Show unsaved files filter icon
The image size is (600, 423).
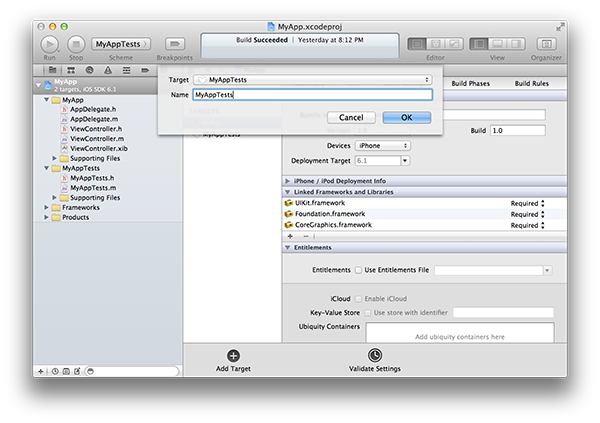click(77, 371)
